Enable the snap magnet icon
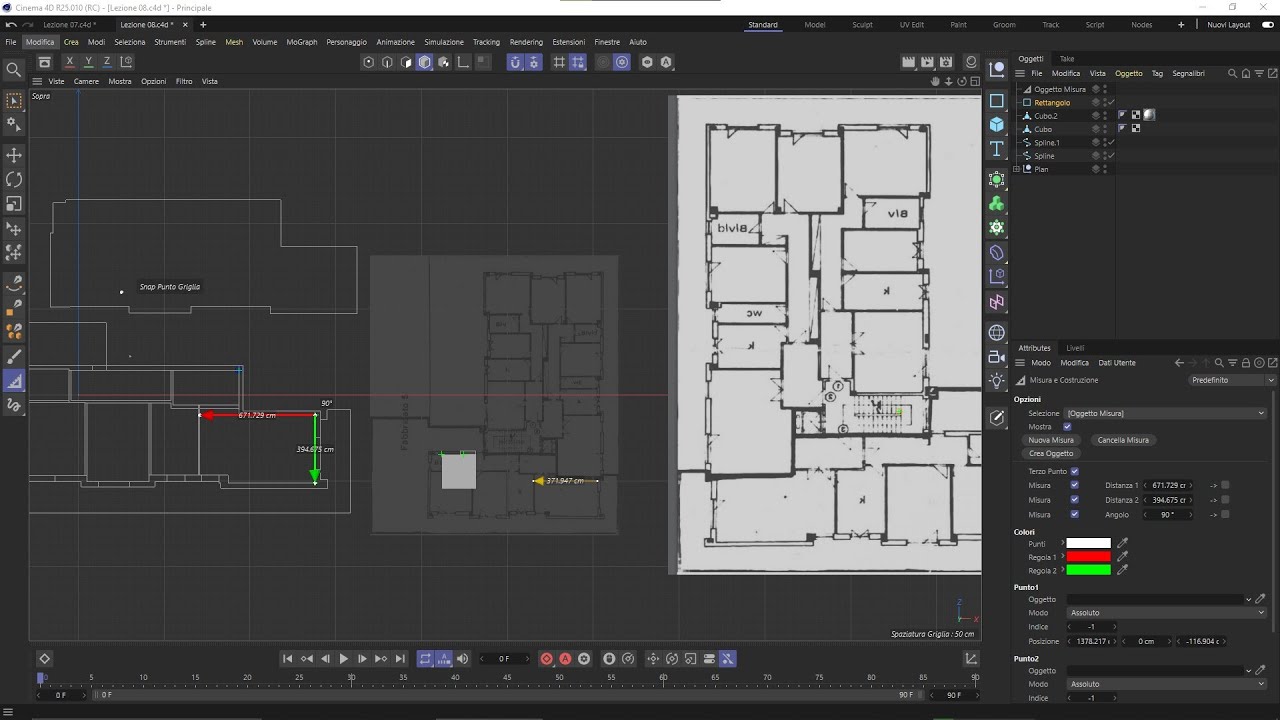This screenshot has height=720, width=1280. pyautogui.click(x=515, y=62)
